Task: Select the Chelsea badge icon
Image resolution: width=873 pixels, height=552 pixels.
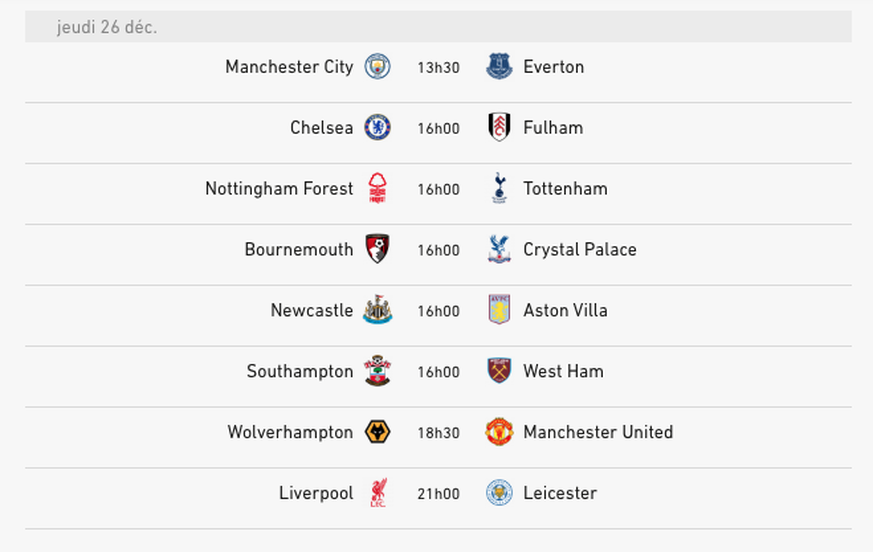Action: [377, 128]
